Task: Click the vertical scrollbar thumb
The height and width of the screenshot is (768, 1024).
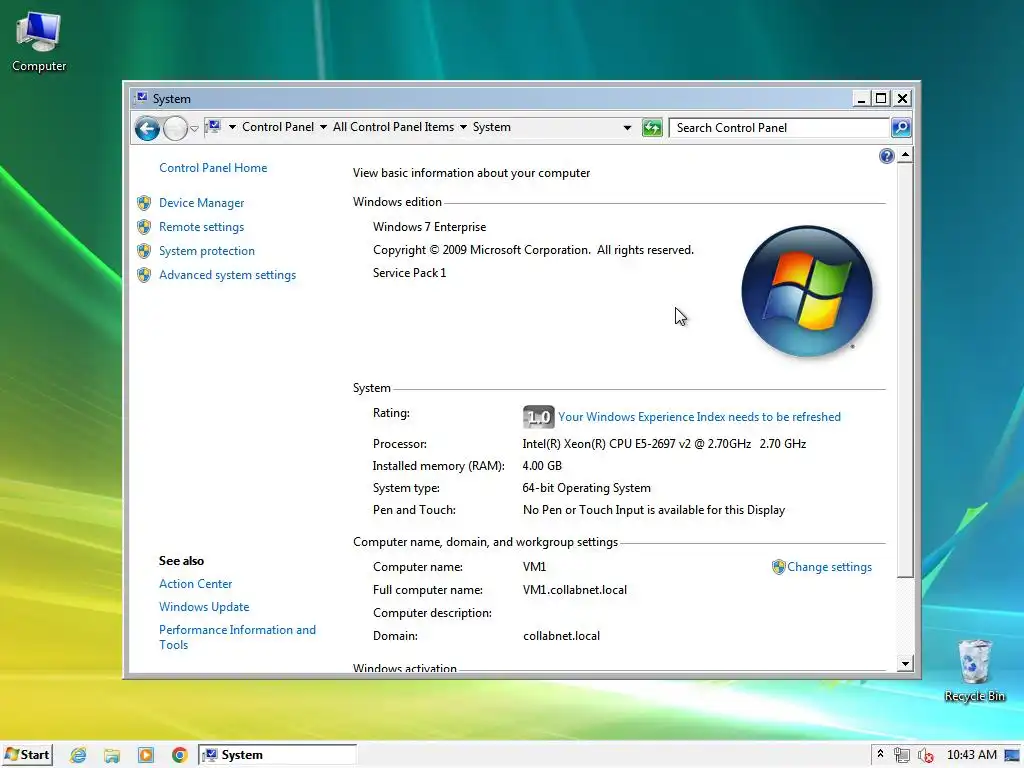Action: [905, 370]
